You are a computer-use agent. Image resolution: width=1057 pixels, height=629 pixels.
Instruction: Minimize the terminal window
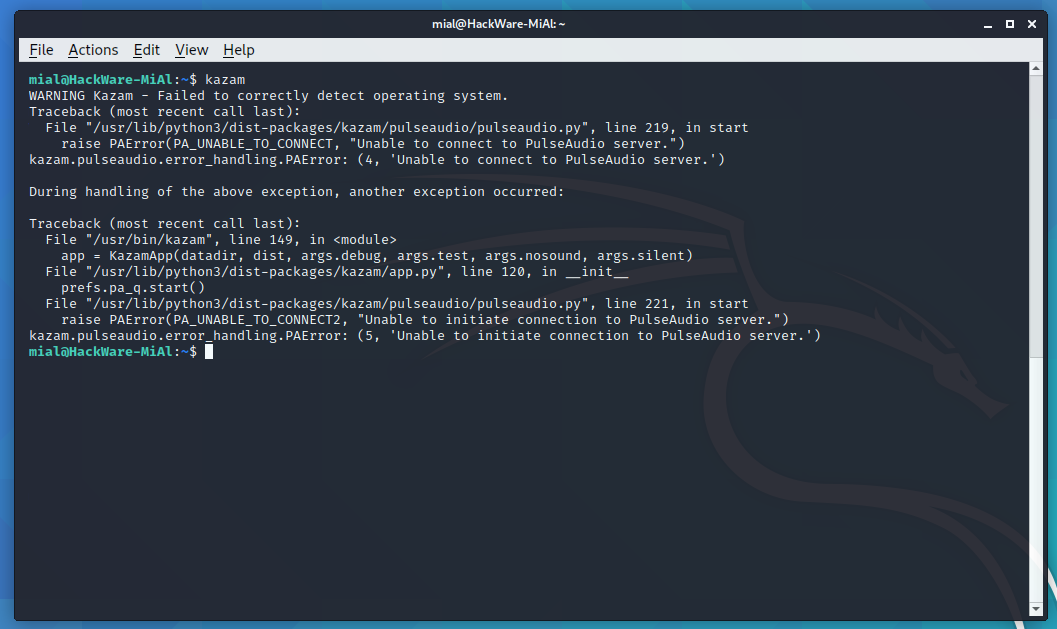click(x=986, y=23)
